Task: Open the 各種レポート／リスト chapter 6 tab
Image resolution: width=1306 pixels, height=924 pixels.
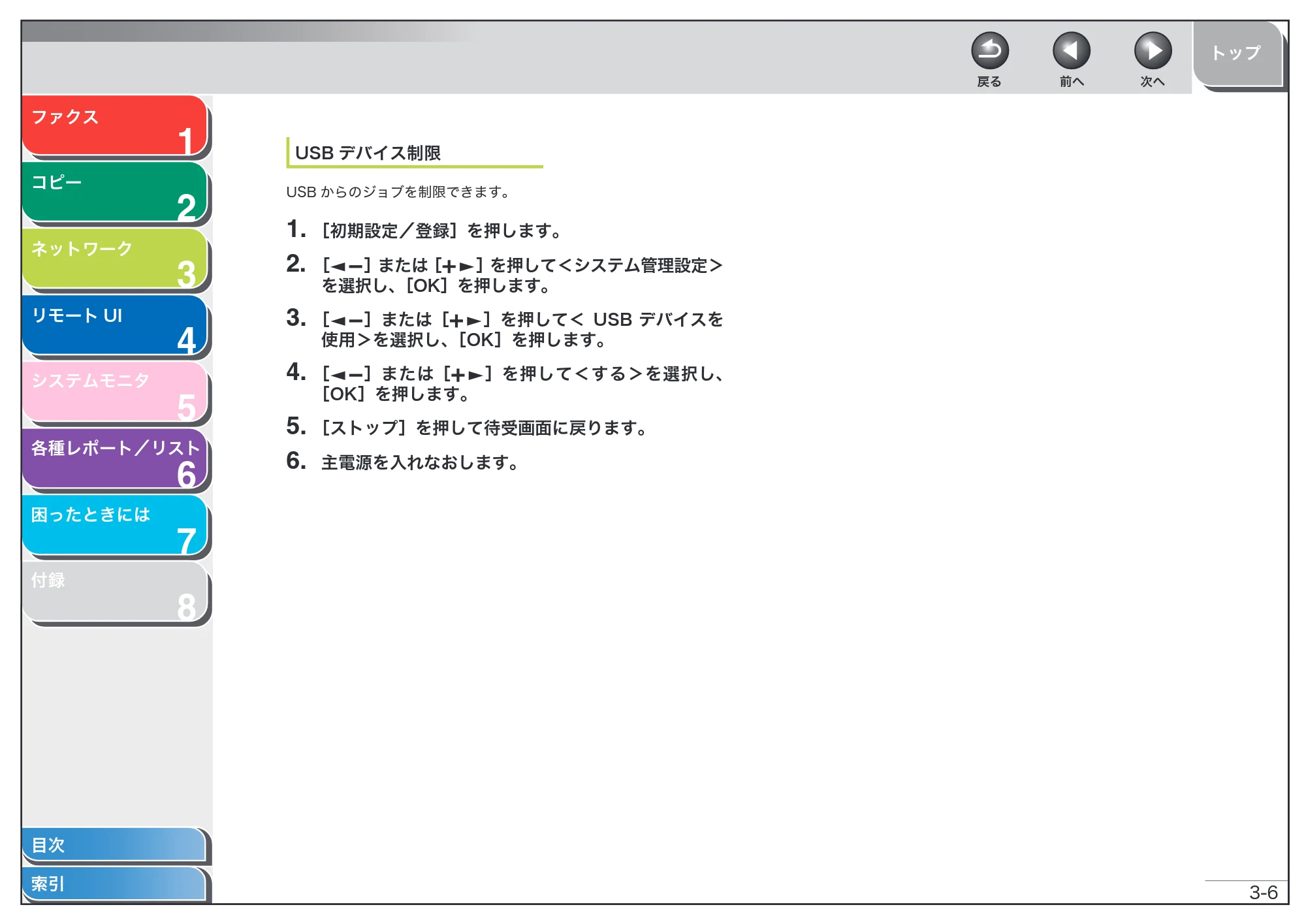Action: [115, 458]
